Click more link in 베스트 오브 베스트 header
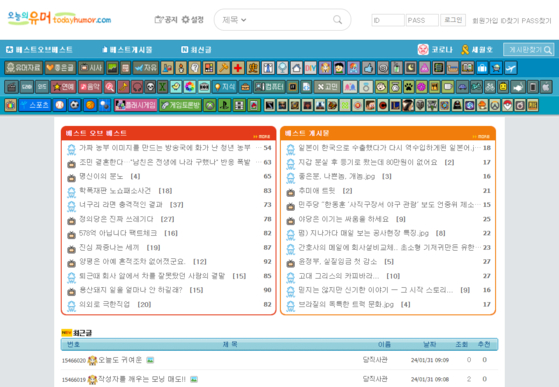This screenshot has width=559, height=387. coord(262,136)
